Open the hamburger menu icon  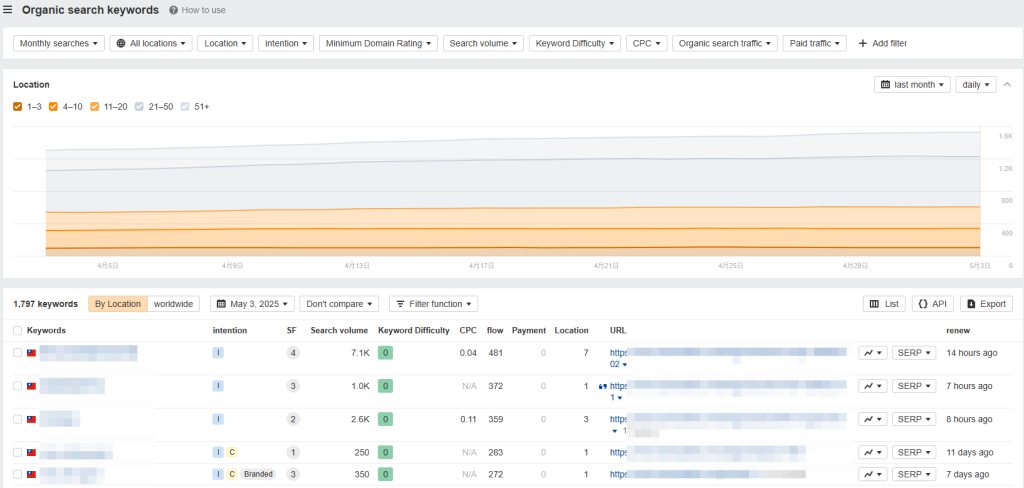click(8, 10)
